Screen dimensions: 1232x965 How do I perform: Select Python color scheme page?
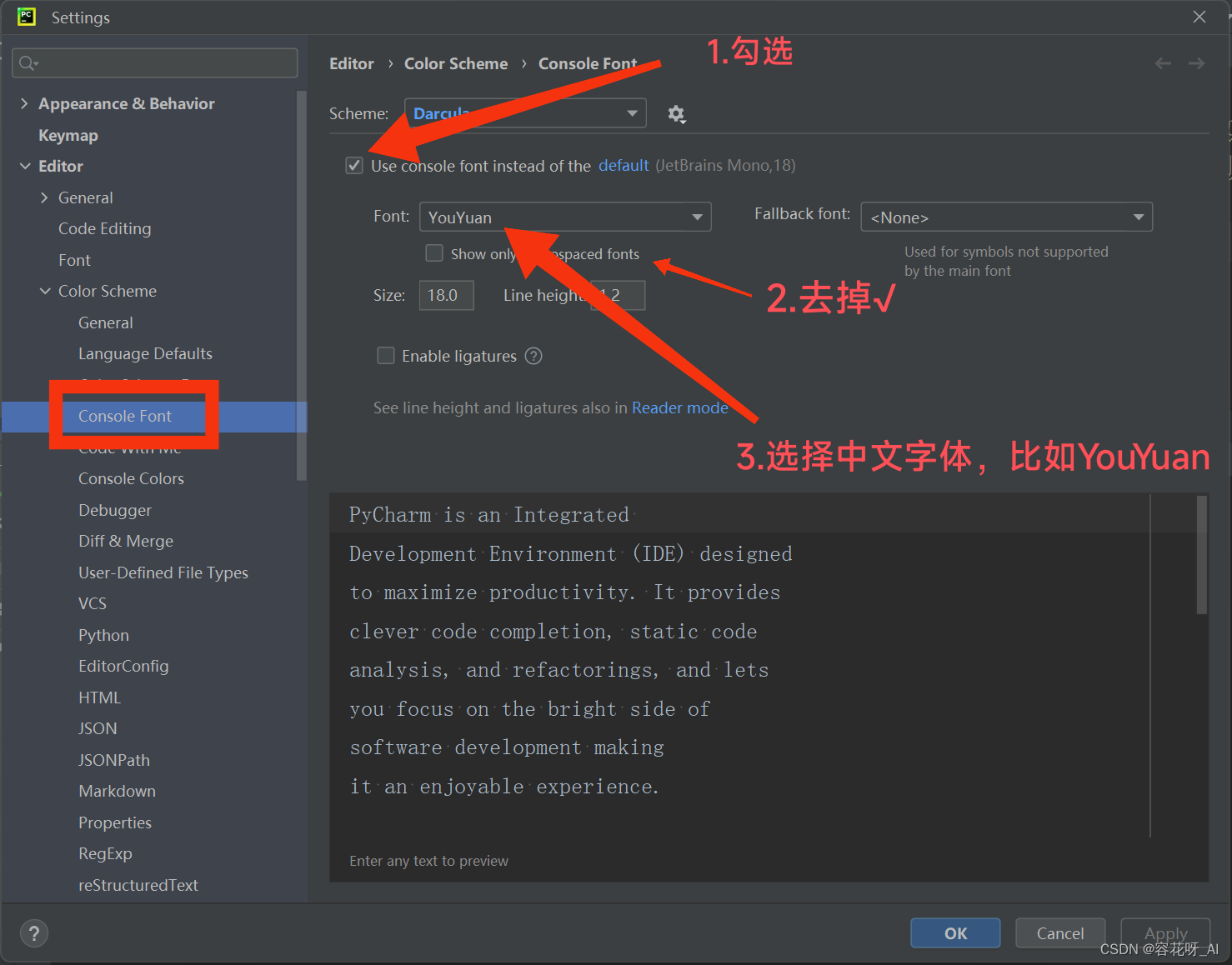click(x=103, y=635)
